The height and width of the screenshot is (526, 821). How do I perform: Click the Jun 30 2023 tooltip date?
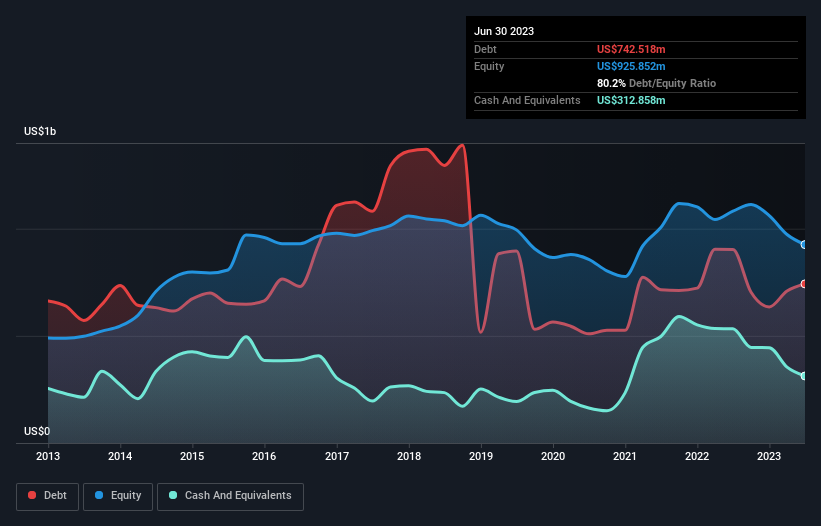tap(504, 31)
